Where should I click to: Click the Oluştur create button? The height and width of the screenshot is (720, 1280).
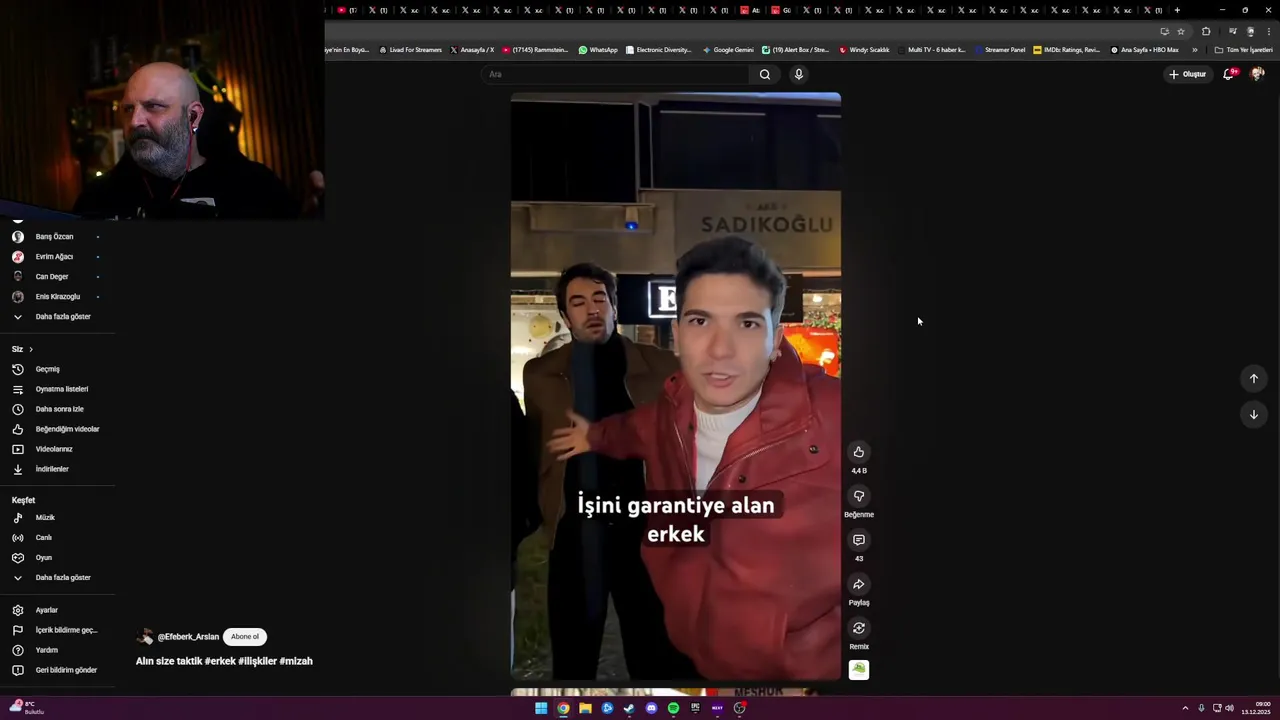[1188, 74]
